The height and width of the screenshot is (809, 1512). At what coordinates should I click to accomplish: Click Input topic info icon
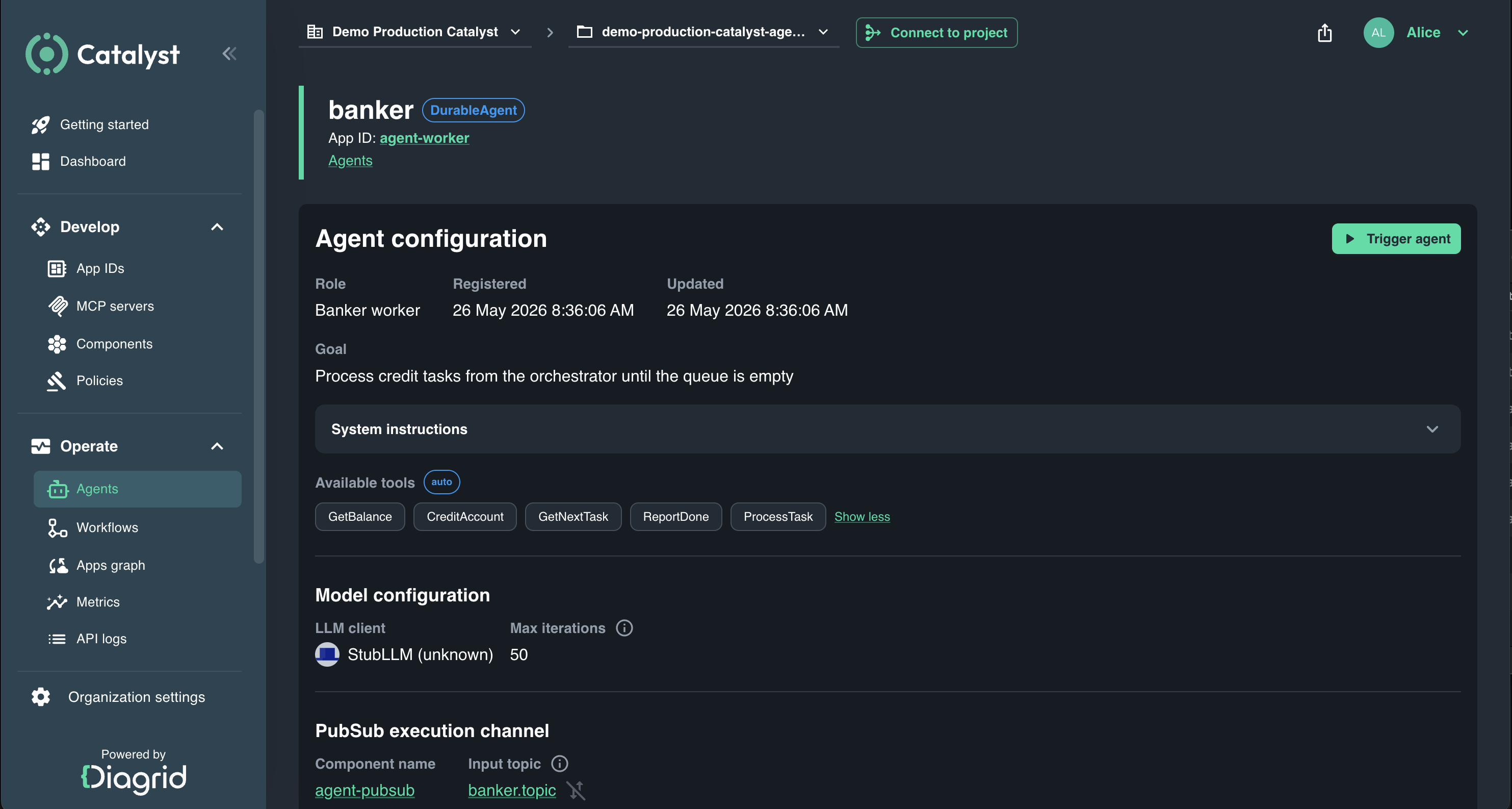pos(559,764)
